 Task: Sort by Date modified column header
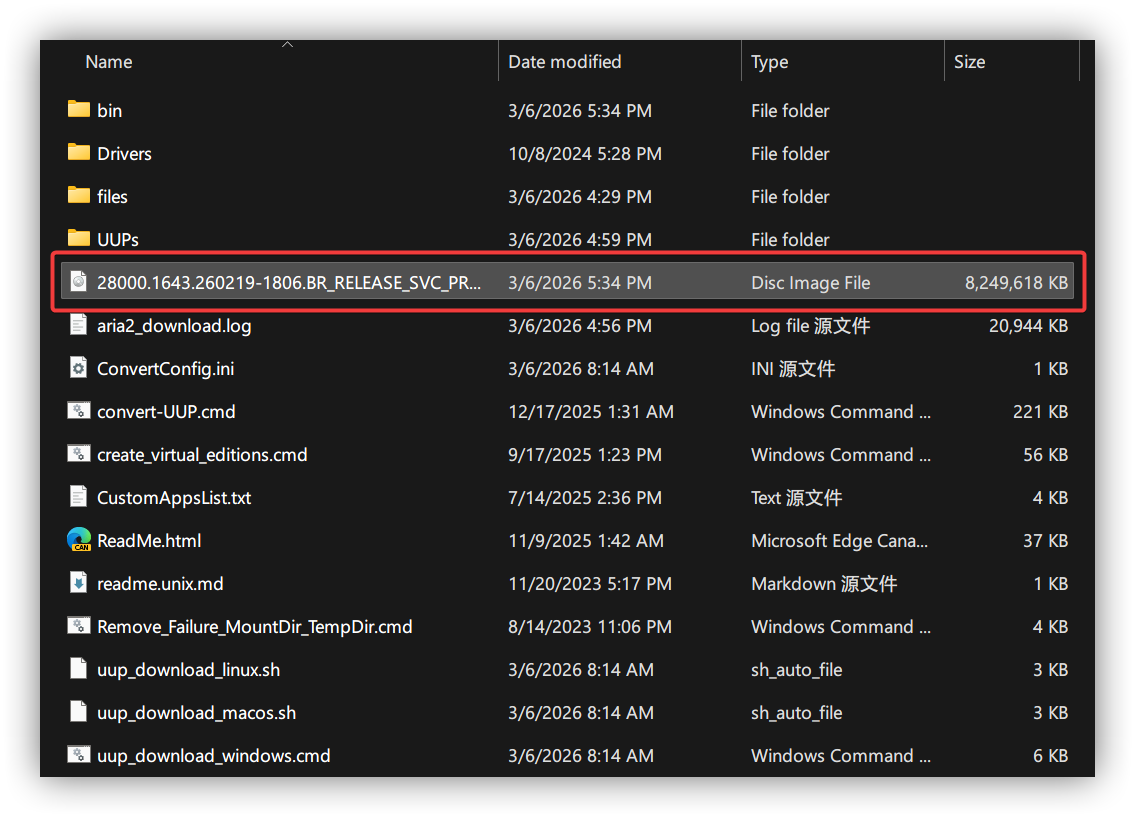[x=564, y=62]
